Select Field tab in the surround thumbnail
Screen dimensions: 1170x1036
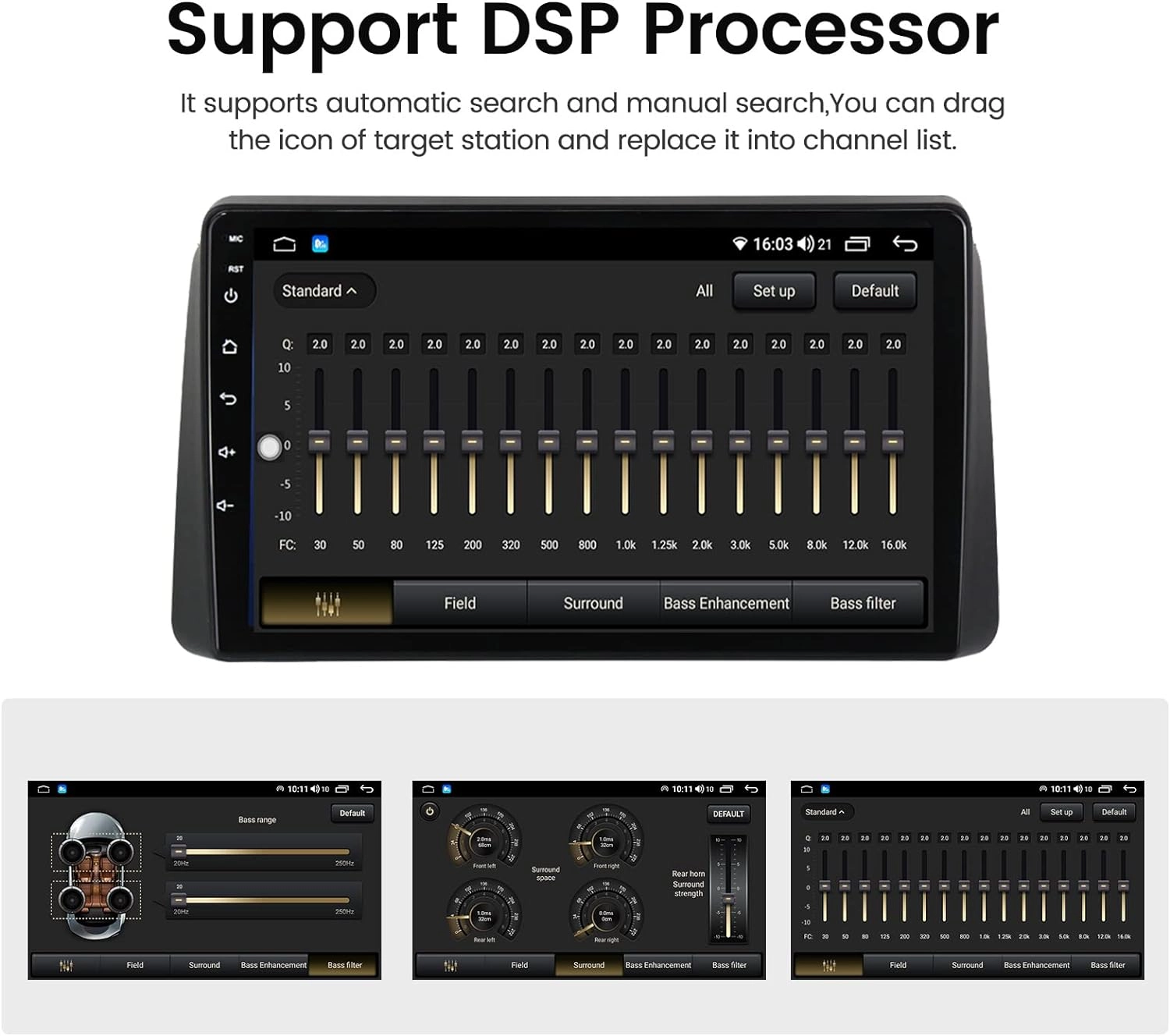coord(519,965)
